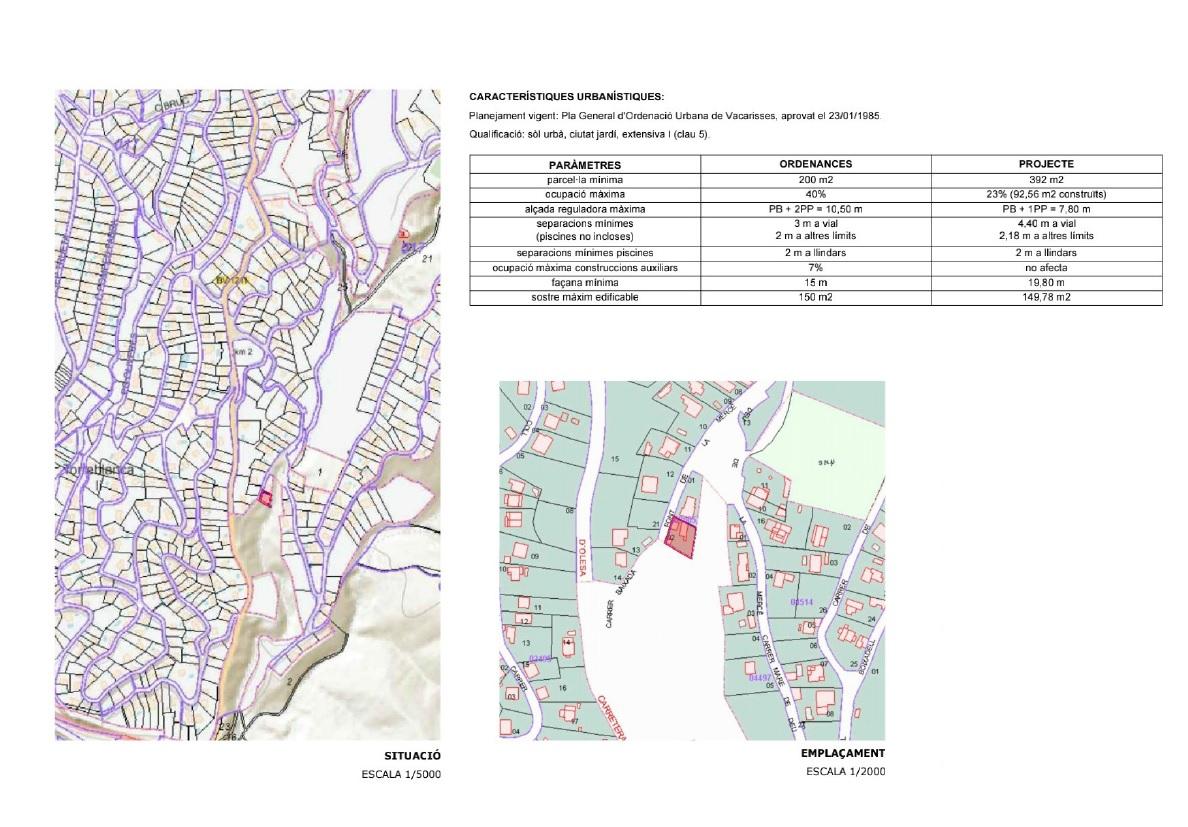The image size is (1188, 827).
Task: Select the PARÀMETRES column header
Action: [x=585, y=164]
